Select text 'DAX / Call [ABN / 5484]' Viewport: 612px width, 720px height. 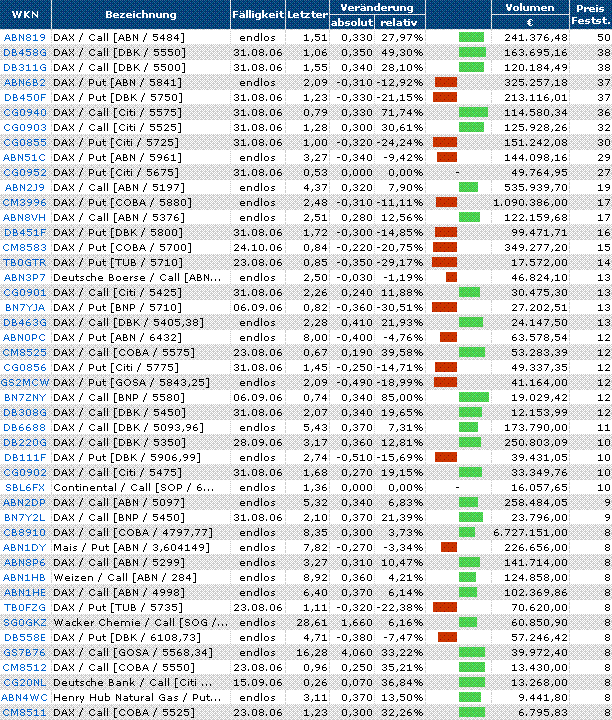coord(119,37)
